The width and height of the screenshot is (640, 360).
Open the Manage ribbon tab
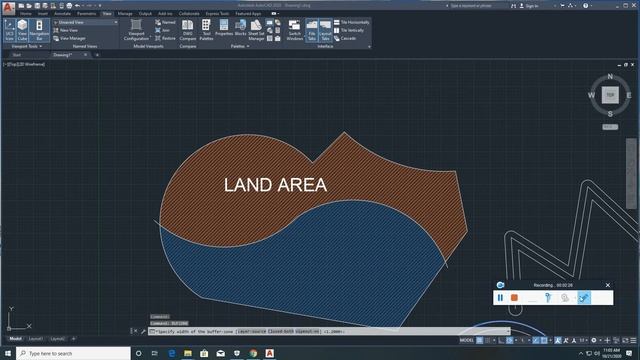[x=125, y=13]
